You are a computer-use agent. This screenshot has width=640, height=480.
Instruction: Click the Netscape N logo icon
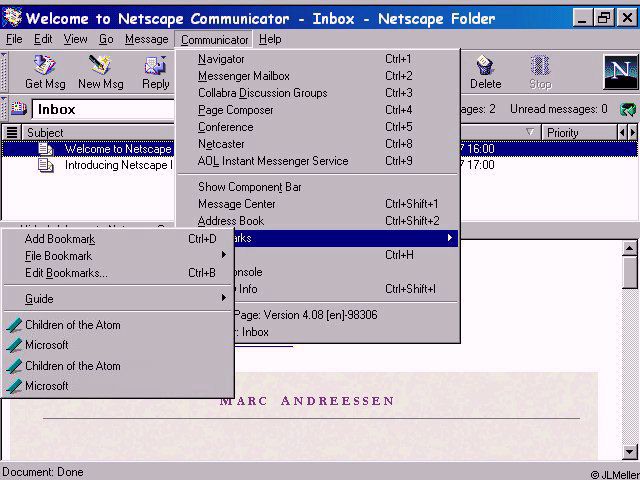621,72
